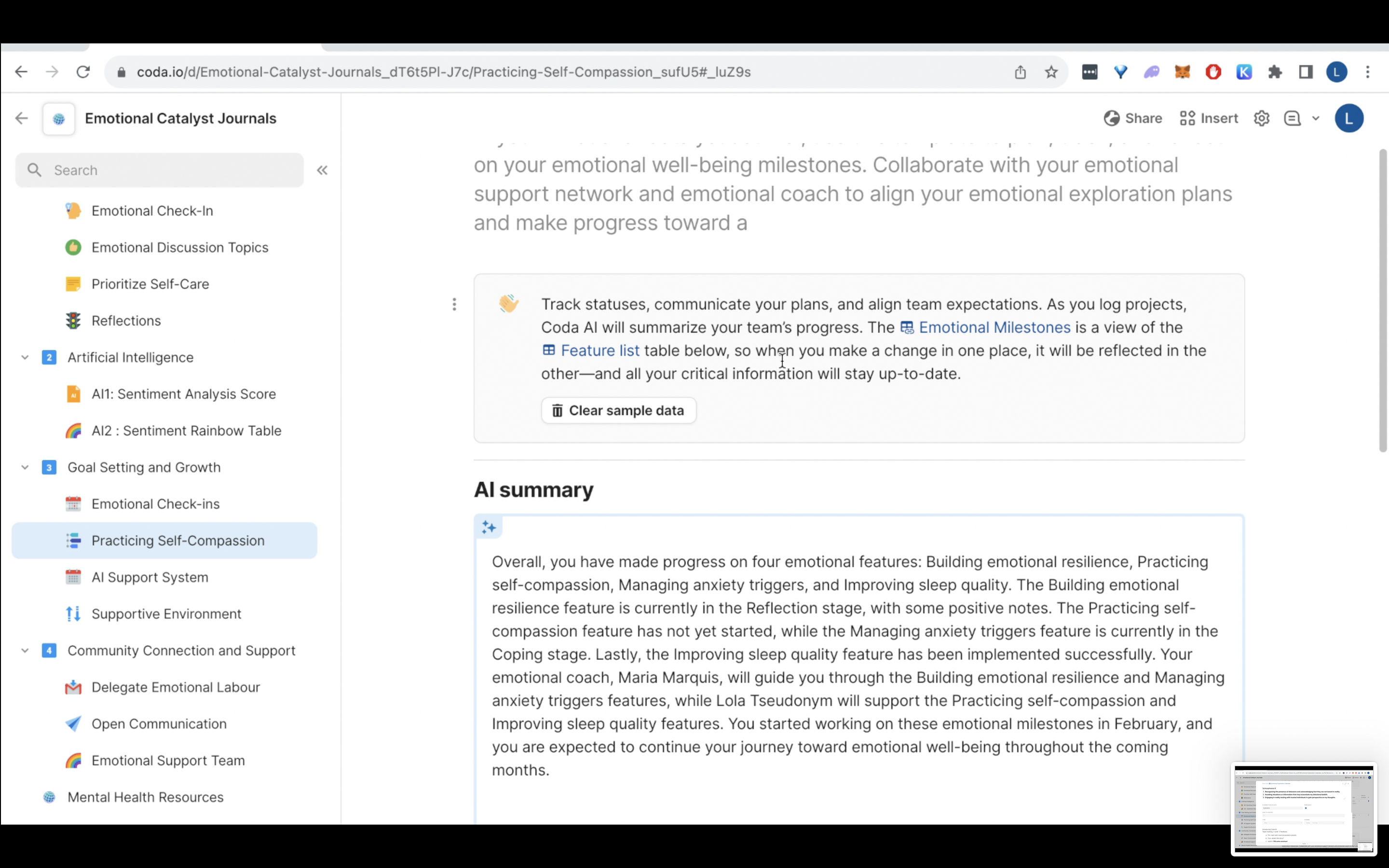This screenshot has height=868, width=1389.
Task: Collapse the Community Connection and Support section
Action: coord(25,651)
